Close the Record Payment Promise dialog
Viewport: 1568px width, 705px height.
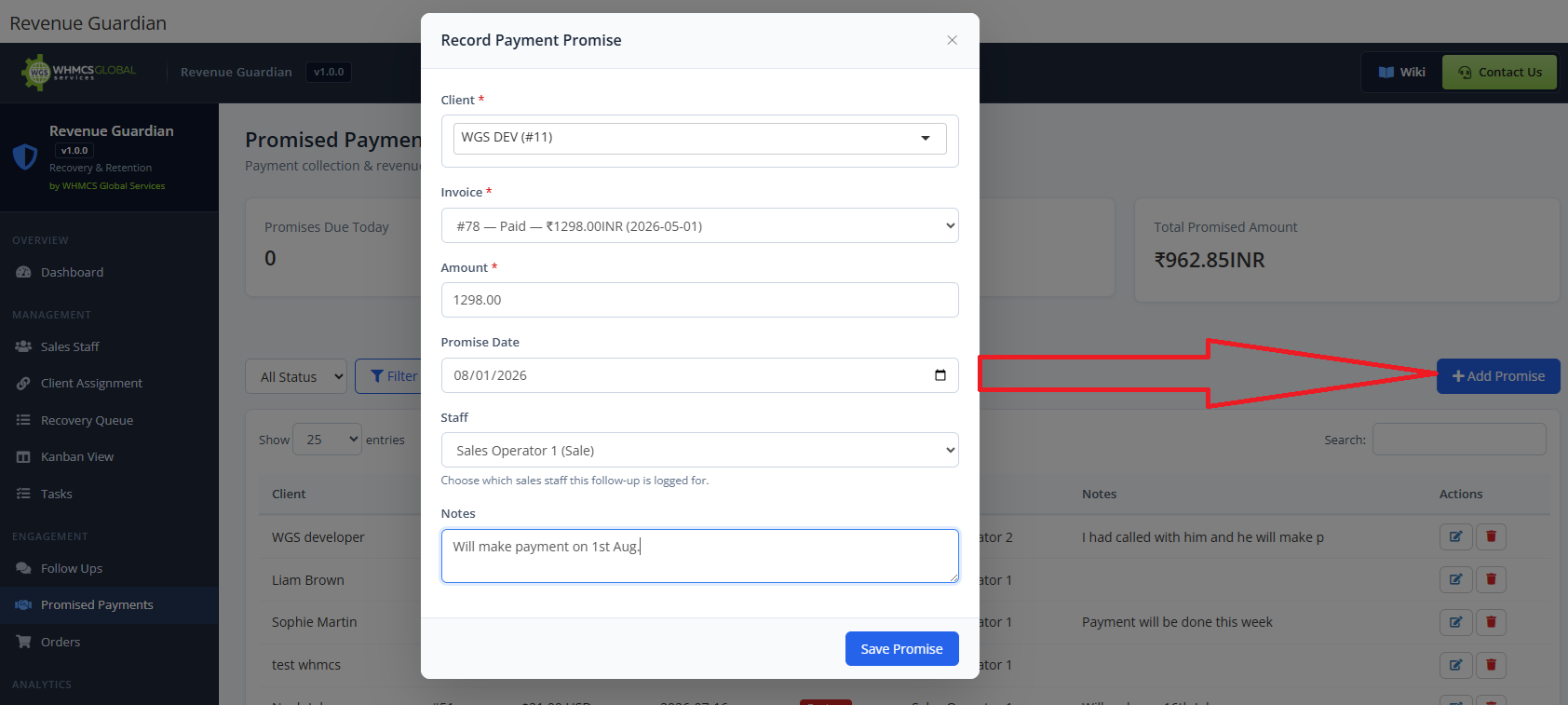pyautogui.click(x=952, y=40)
